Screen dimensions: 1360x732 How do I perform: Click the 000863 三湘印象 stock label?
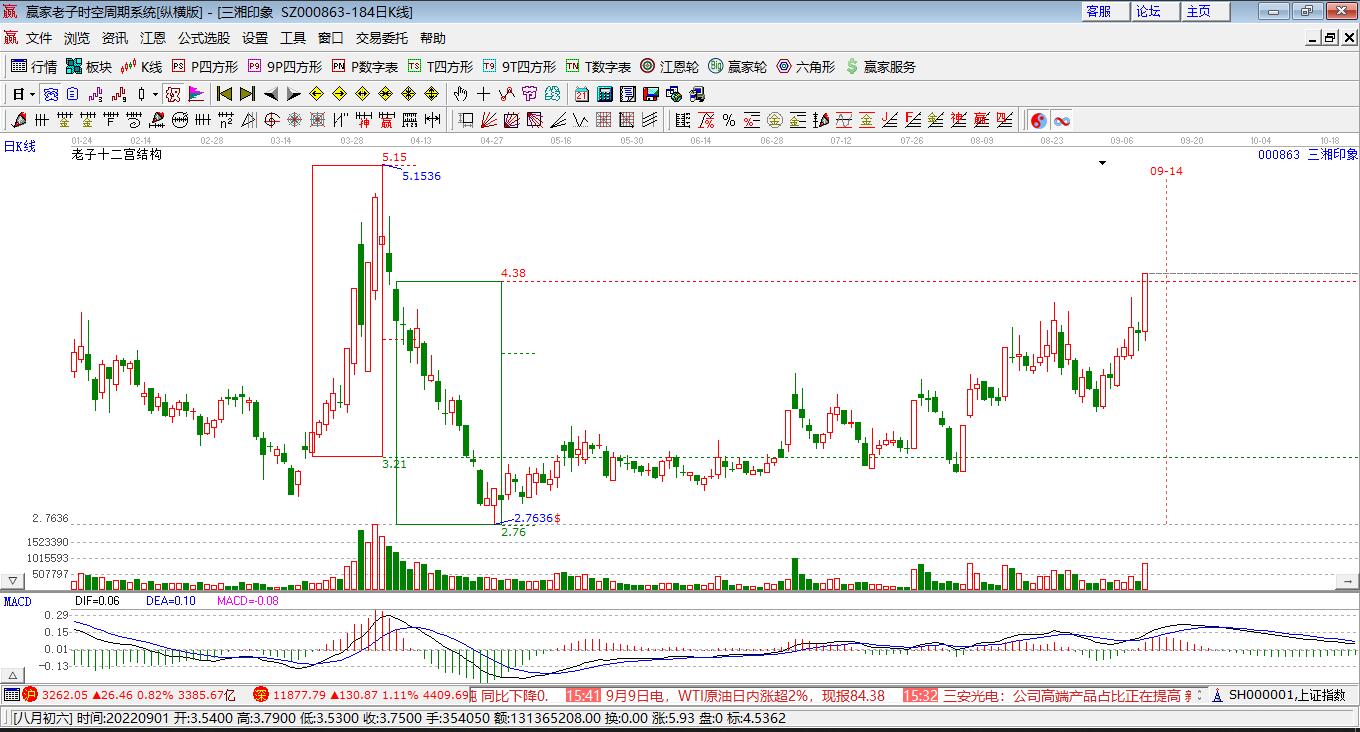[x=1308, y=154]
